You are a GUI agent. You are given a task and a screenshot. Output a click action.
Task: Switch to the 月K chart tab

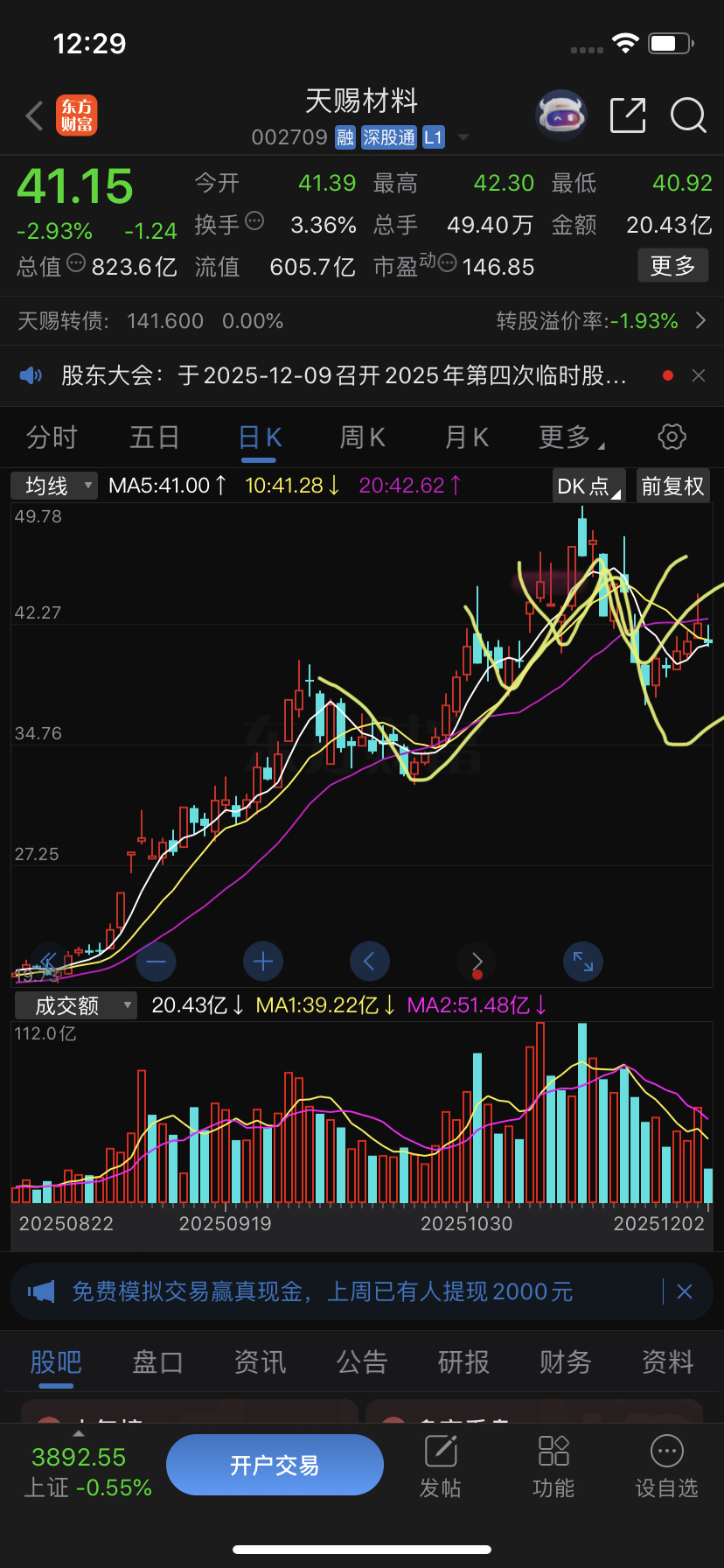pyautogui.click(x=466, y=437)
